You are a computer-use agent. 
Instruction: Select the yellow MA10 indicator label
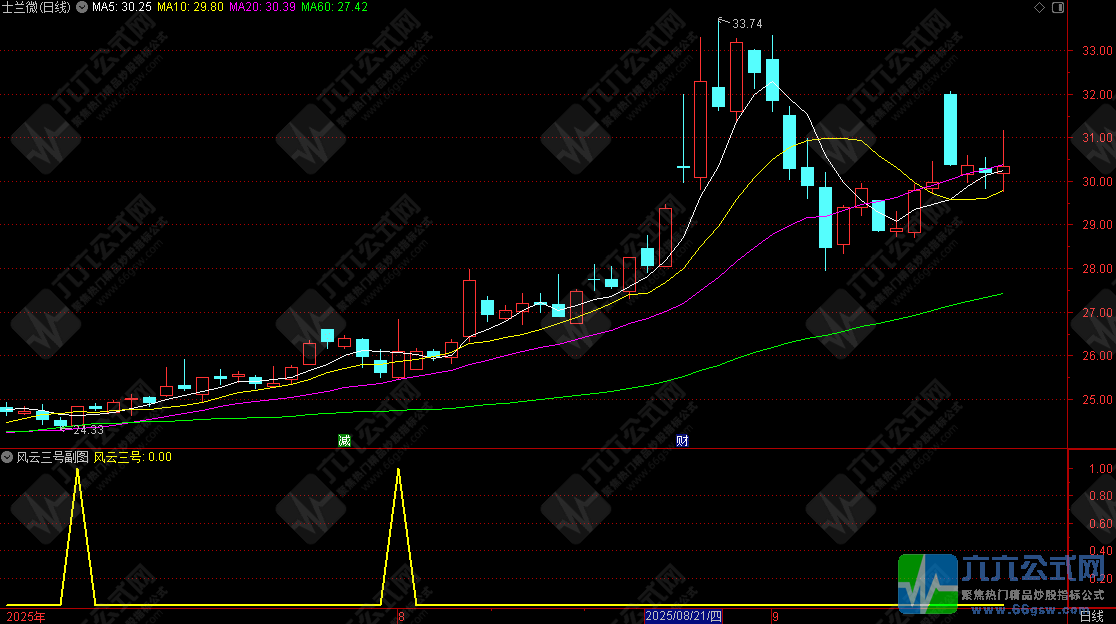[191, 7]
